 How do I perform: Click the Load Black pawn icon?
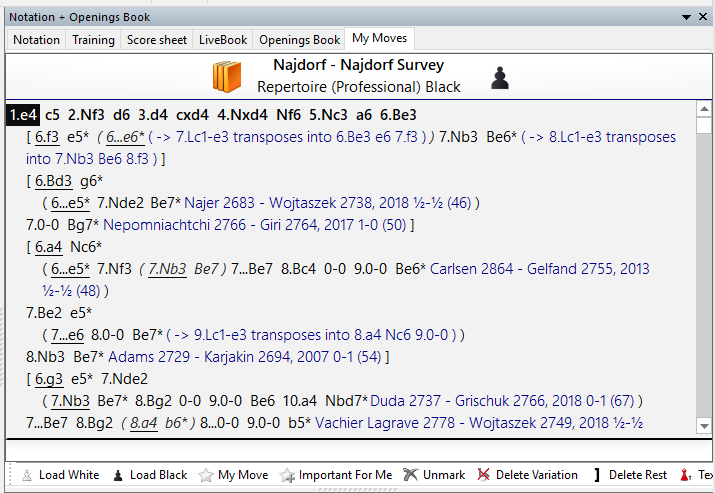117,475
